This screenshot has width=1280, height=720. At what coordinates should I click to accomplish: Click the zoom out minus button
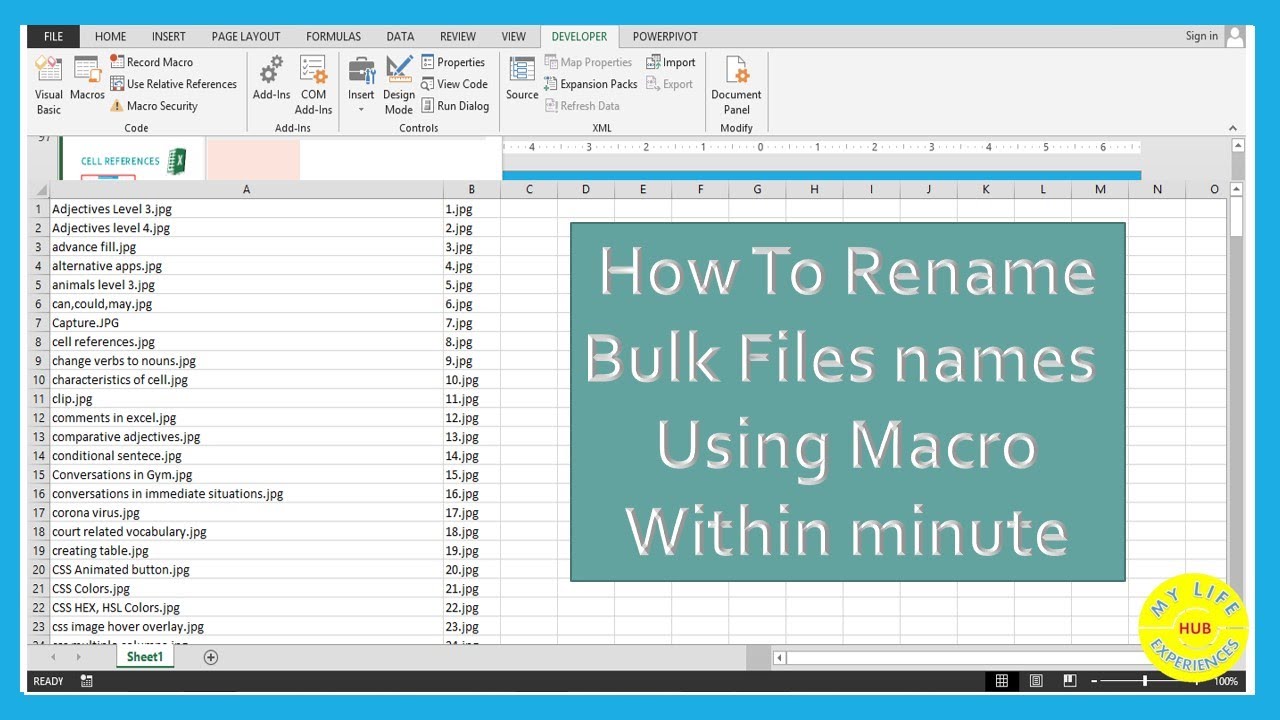(x=1094, y=681)
